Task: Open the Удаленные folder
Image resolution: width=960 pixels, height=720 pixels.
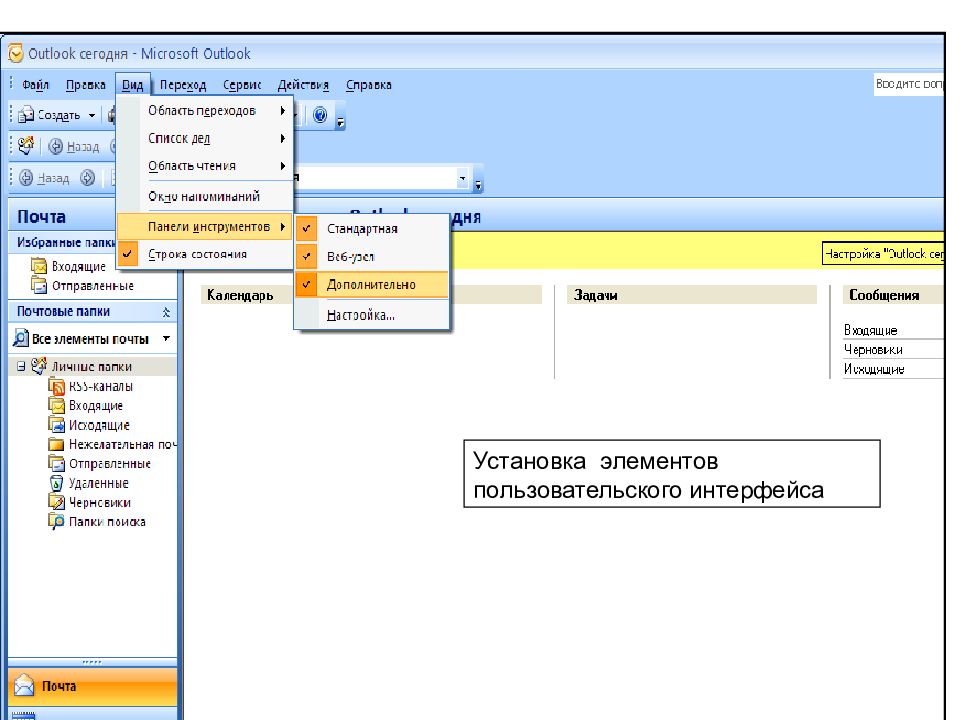Action: click(x=99, y=484)
